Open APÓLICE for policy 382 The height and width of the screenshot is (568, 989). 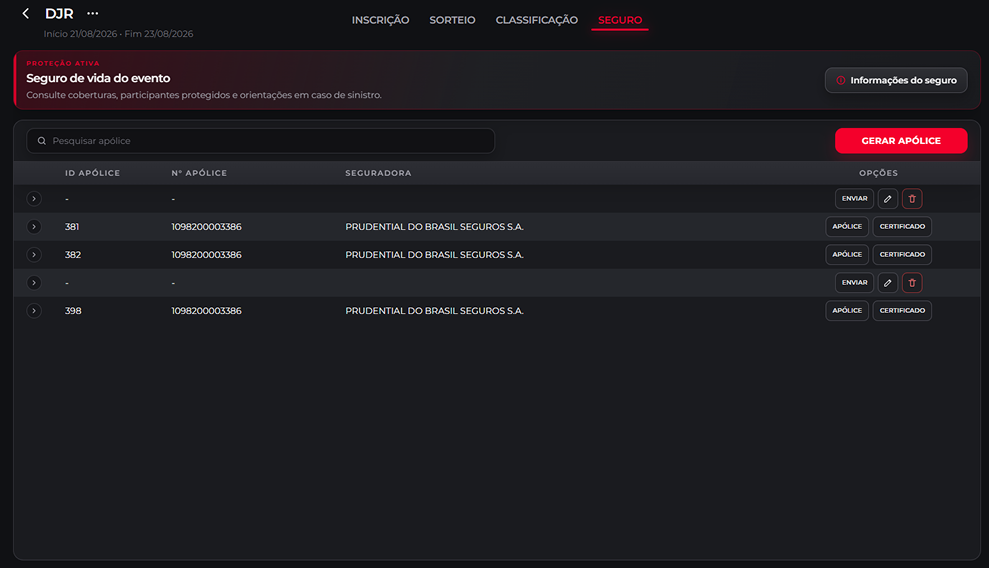click(x=846, y=255)
